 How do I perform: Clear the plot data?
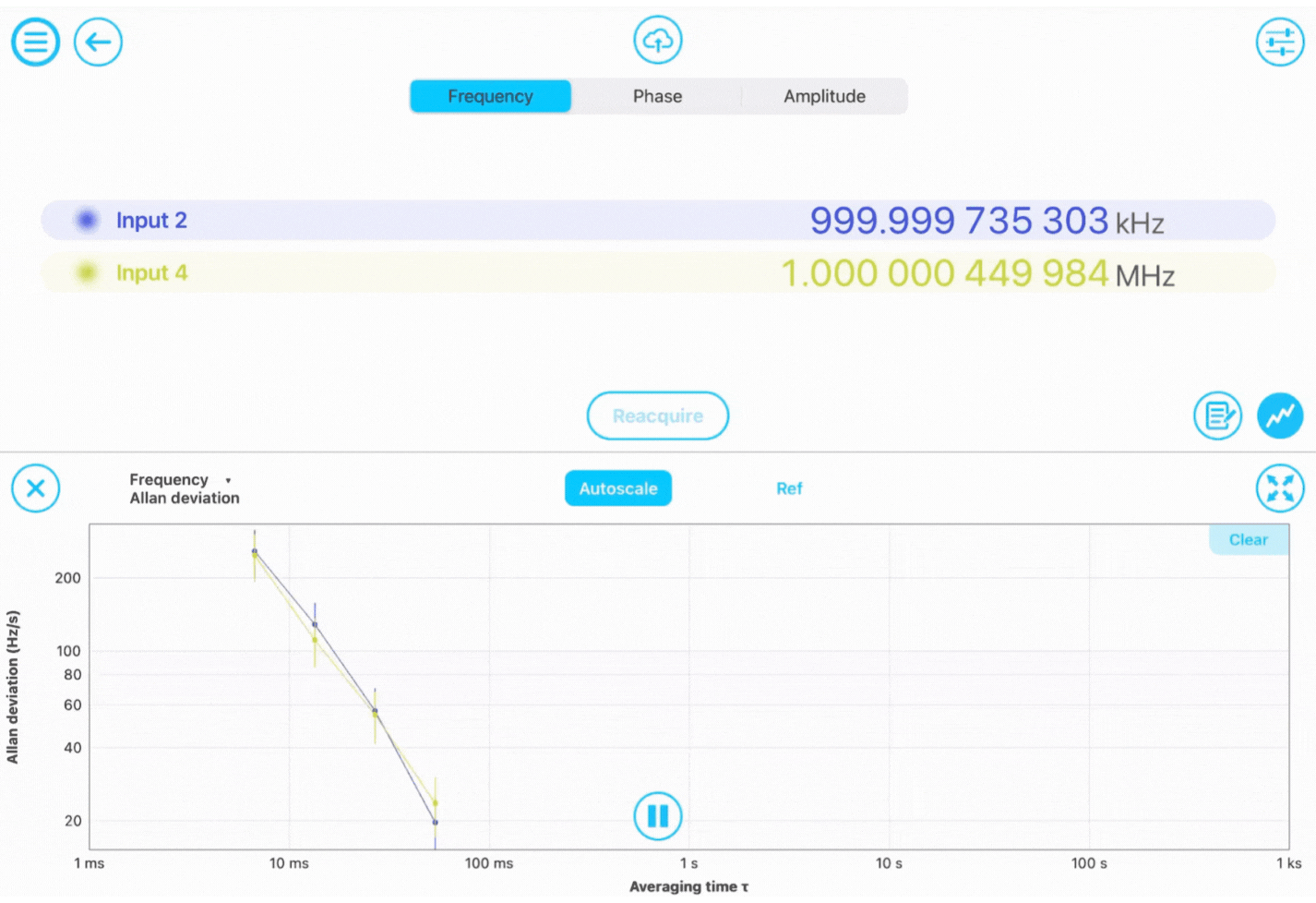pyautogui.click(x=1249, y=540)
